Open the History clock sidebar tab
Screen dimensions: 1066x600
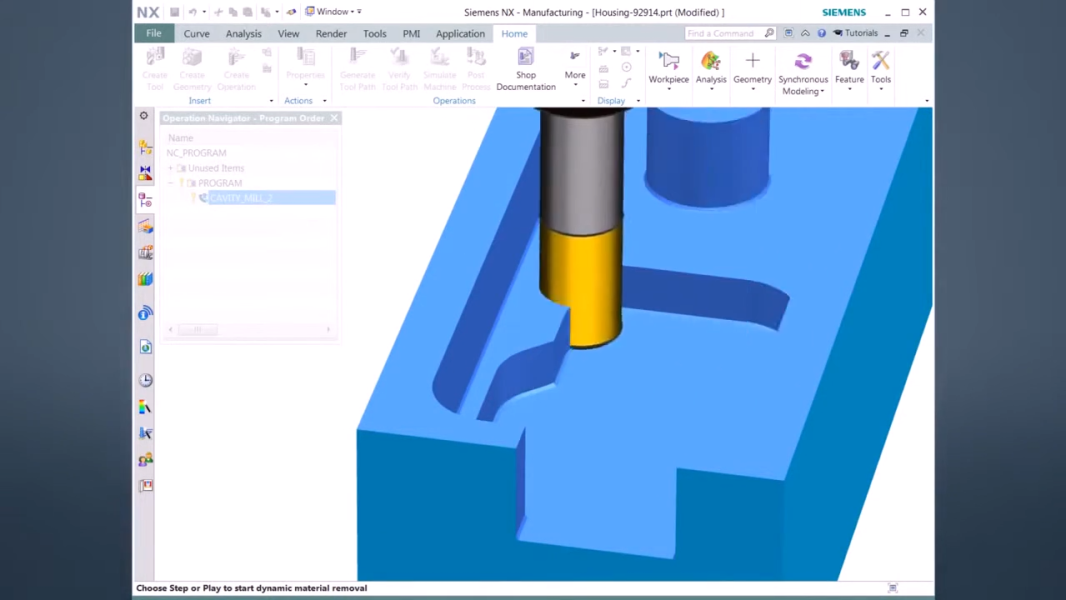coord(145,380)
